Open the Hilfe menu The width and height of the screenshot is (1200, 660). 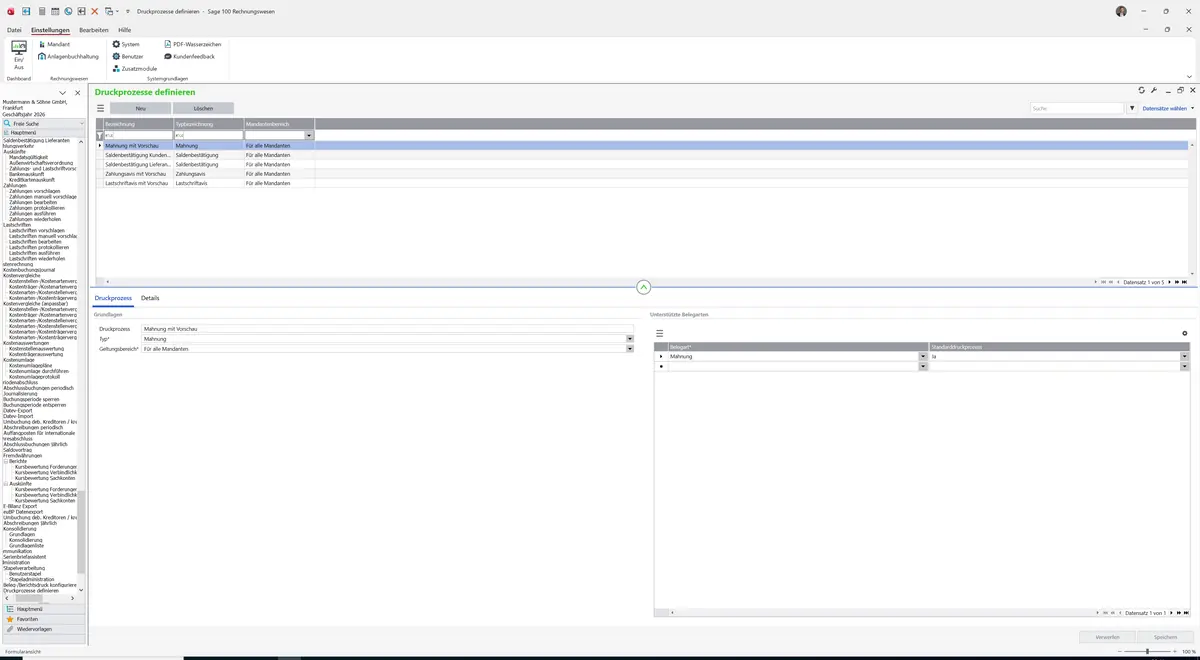coord(125,30)
